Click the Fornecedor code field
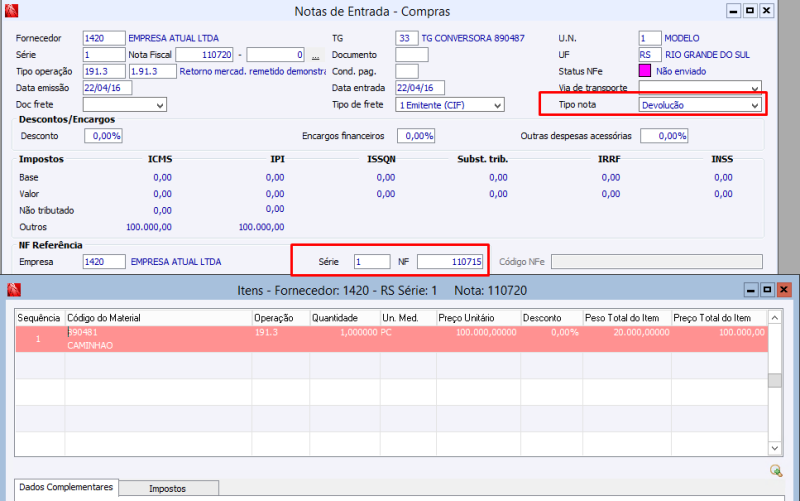The image size is (800, 501). pyautogui.click(x=104, y=38)
